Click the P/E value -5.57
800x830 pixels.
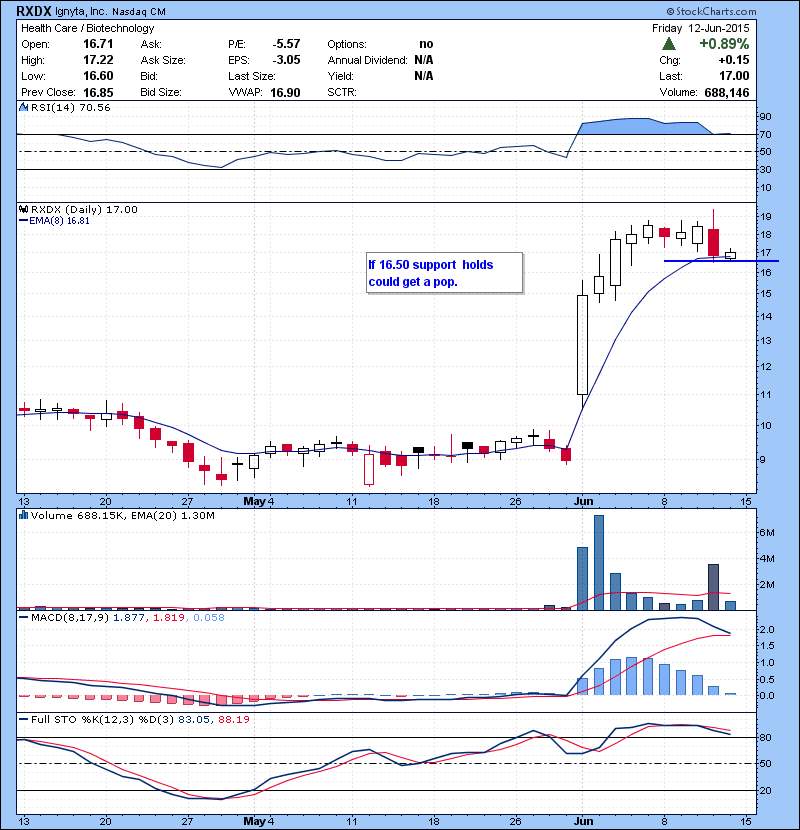point(286,44)
